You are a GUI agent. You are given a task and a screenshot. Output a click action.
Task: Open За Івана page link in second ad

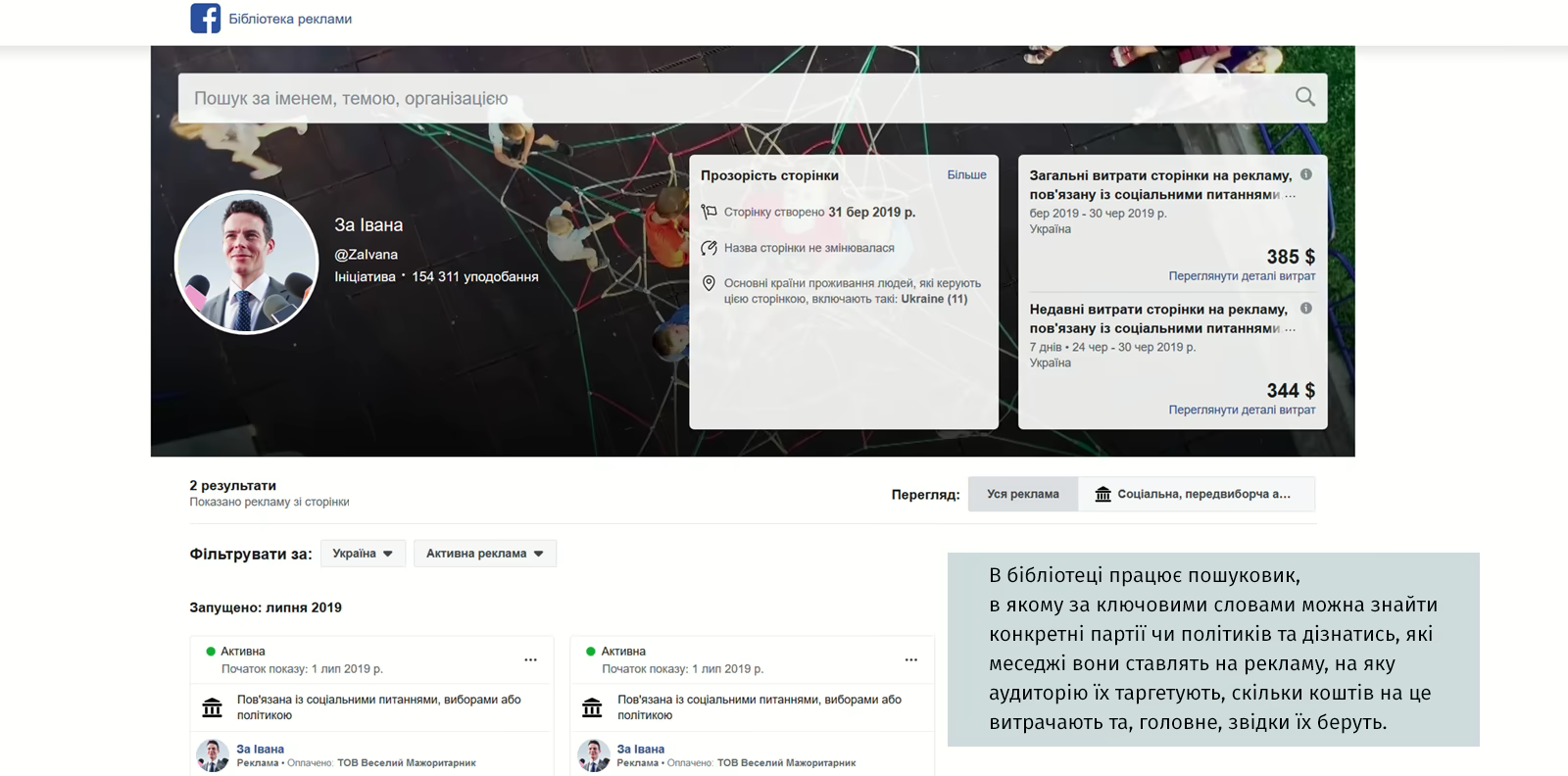point(640,749)
